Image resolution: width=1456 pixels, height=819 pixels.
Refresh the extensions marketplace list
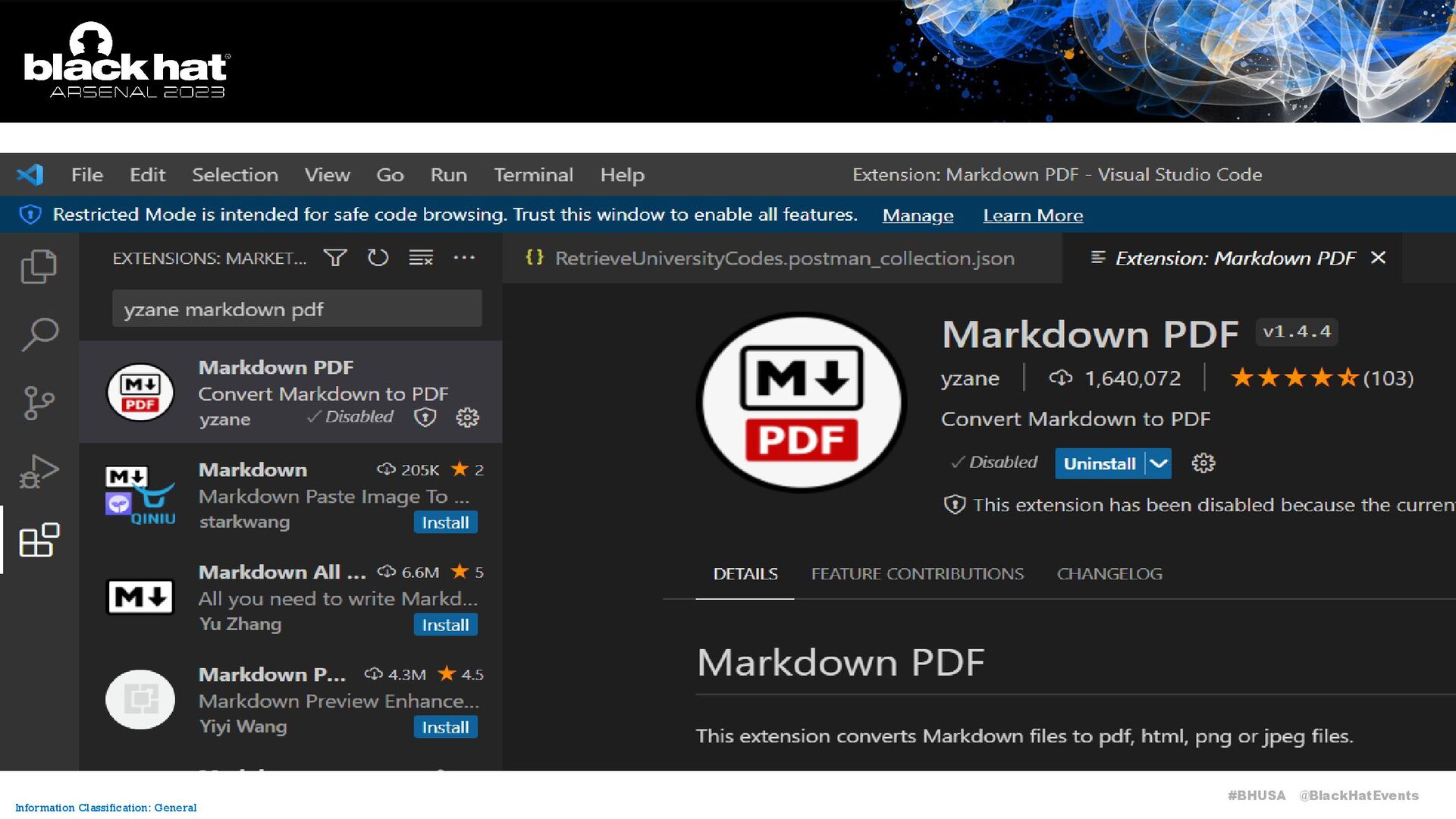pyautogui.click(x=378, y=258)
